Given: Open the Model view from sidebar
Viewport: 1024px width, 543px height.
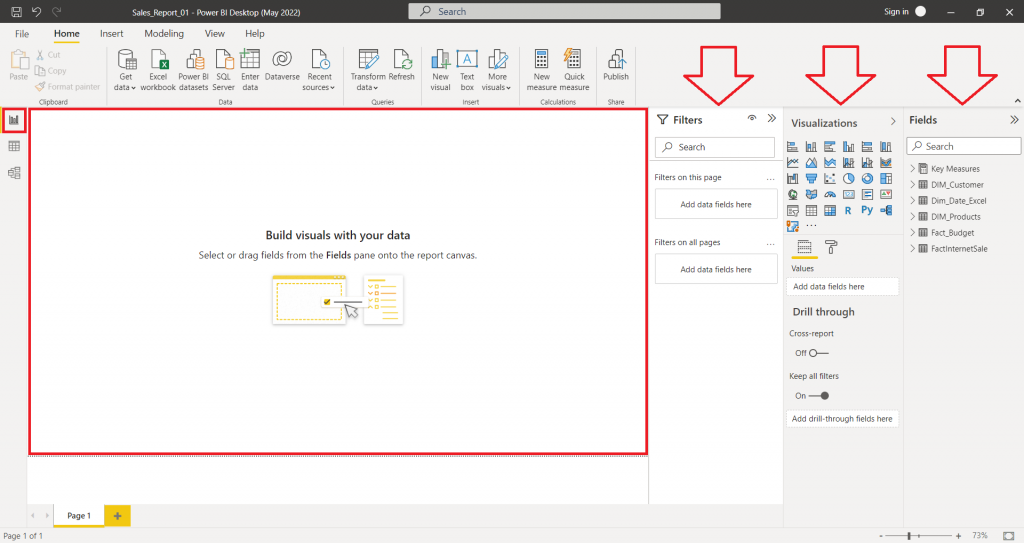Looking at the screenshot, I should coord(14,173).
